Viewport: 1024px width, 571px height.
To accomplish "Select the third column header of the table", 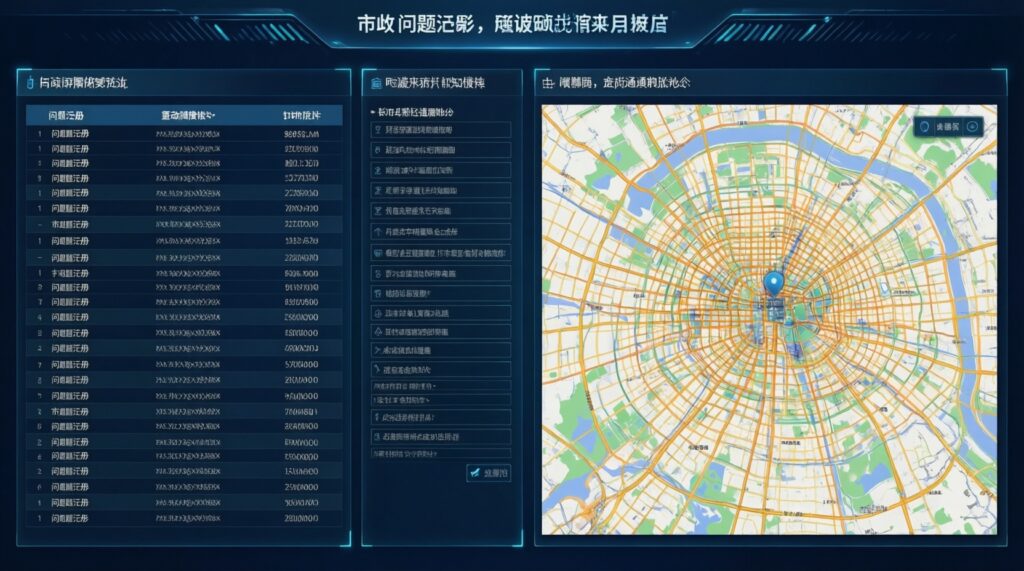I will click(x=302, y=116).
